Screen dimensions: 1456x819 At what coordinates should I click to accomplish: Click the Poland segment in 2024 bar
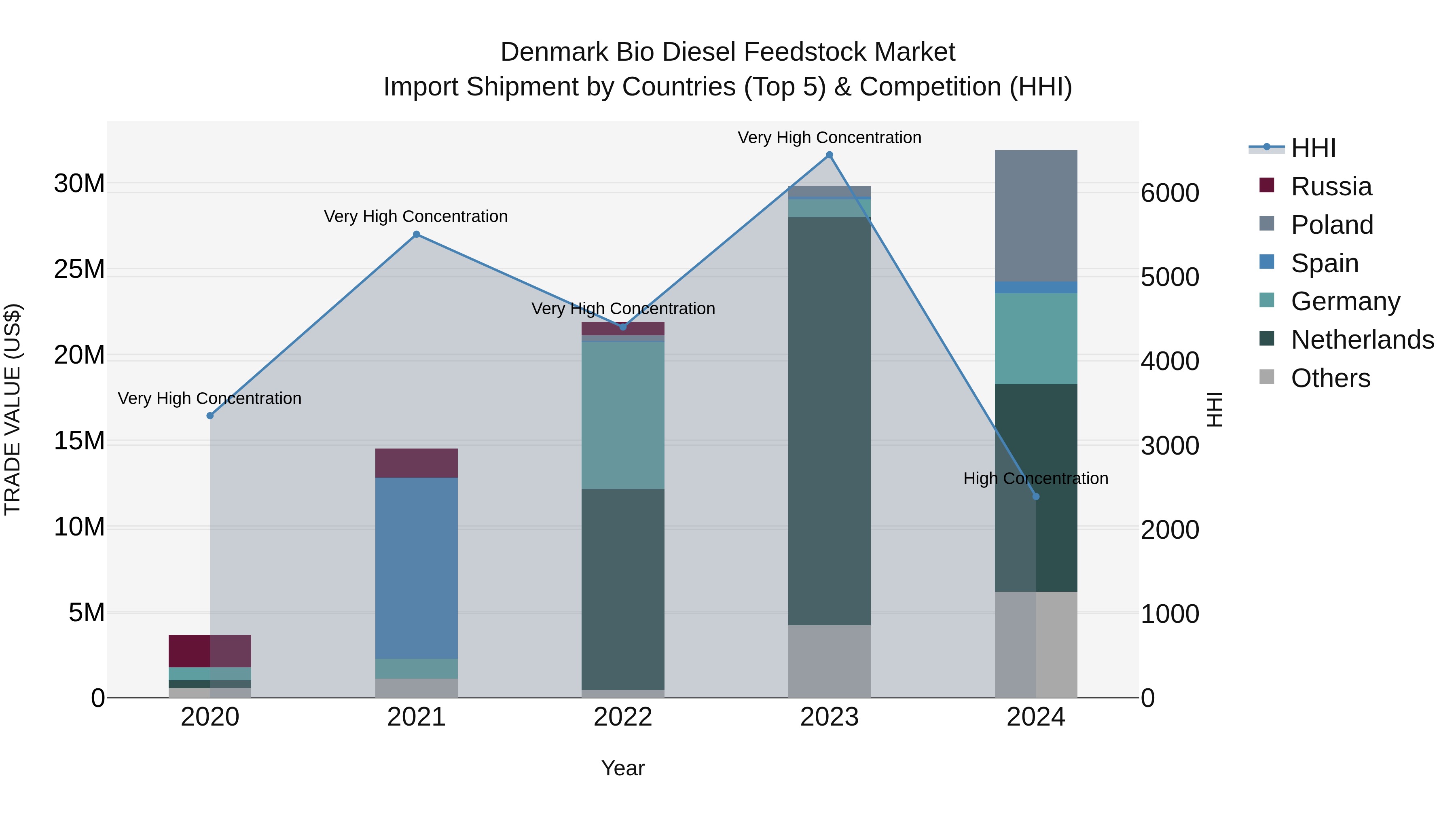tap(1036, 216)
